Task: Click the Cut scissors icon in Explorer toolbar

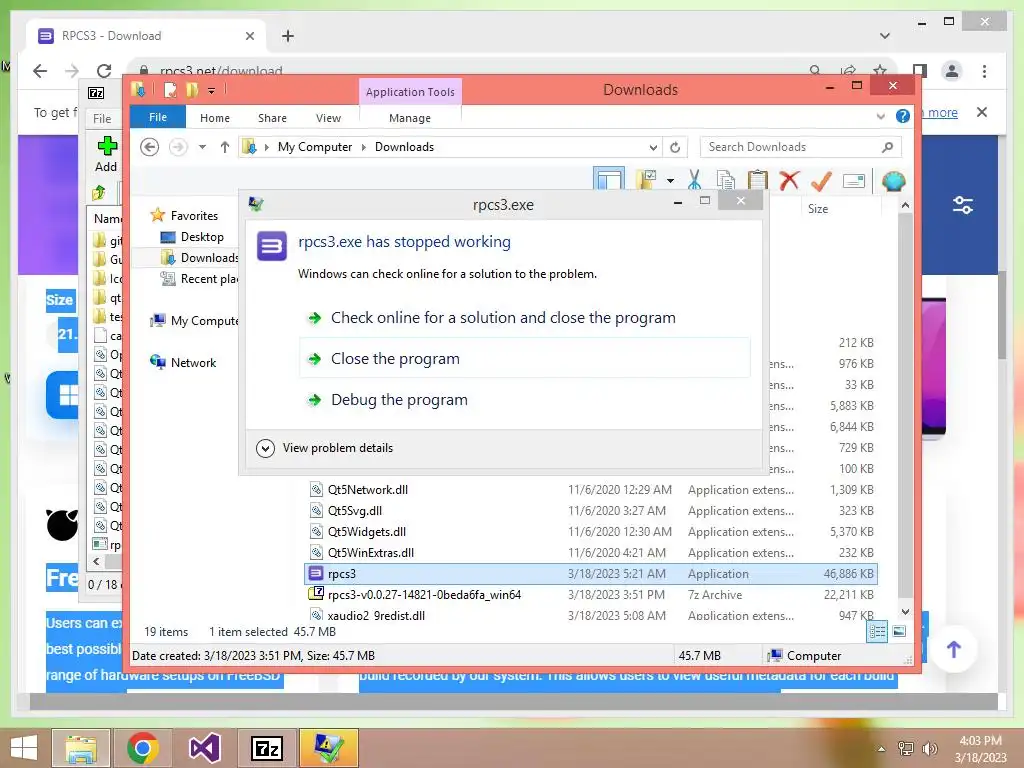Action: (x=694, y=180)
